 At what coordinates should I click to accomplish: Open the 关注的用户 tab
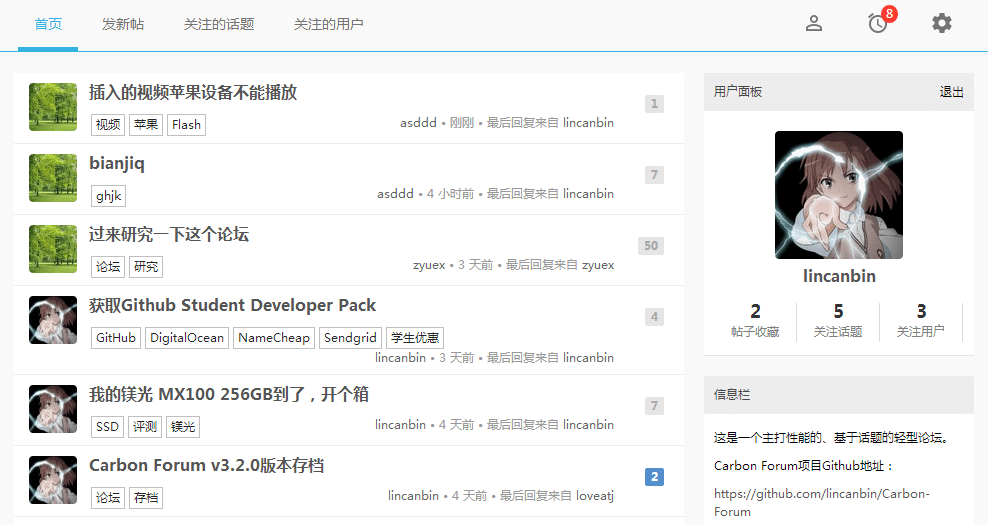(x=329, y=24)
